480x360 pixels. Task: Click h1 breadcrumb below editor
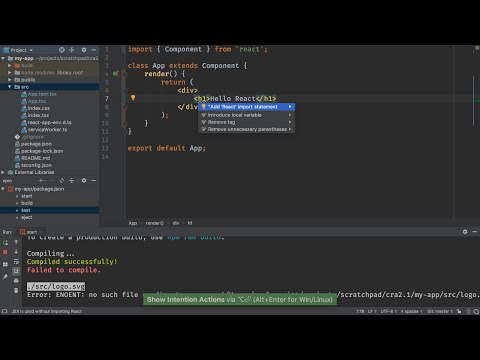tap(190, 223)
